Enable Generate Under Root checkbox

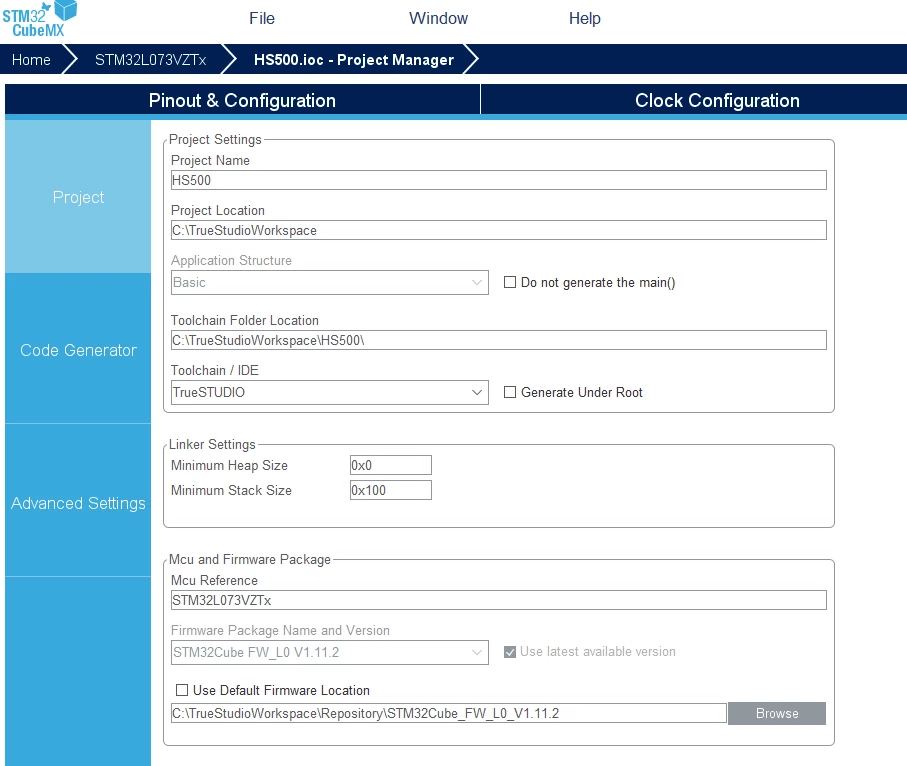[510, 392]
